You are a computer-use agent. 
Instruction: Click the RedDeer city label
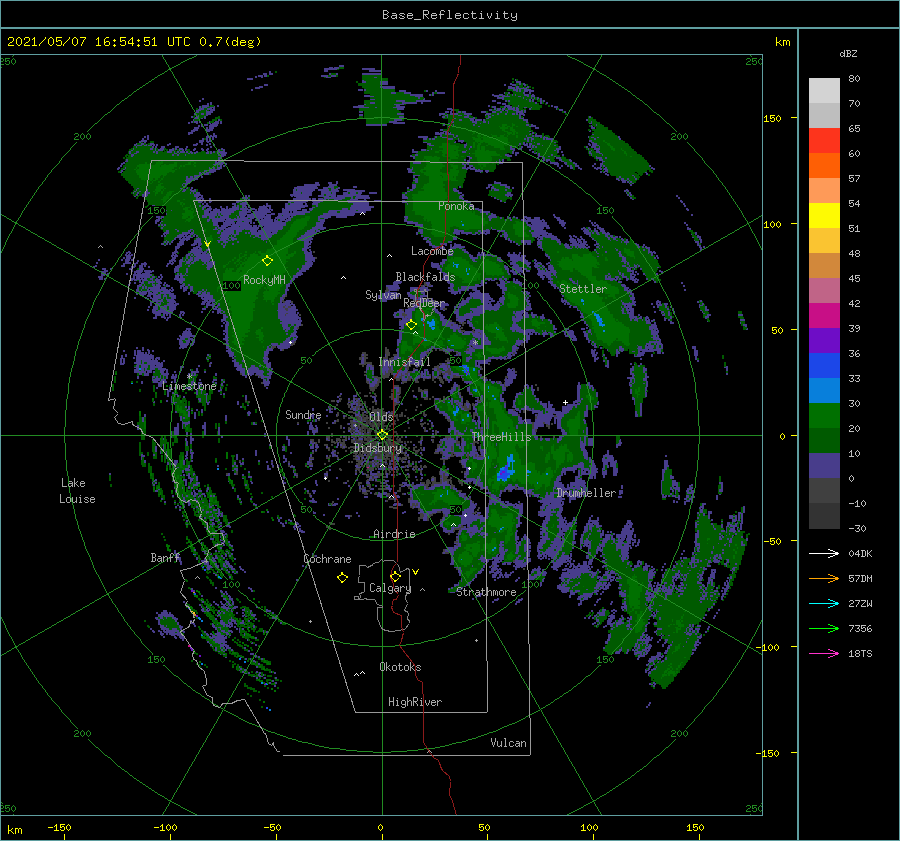424,303
